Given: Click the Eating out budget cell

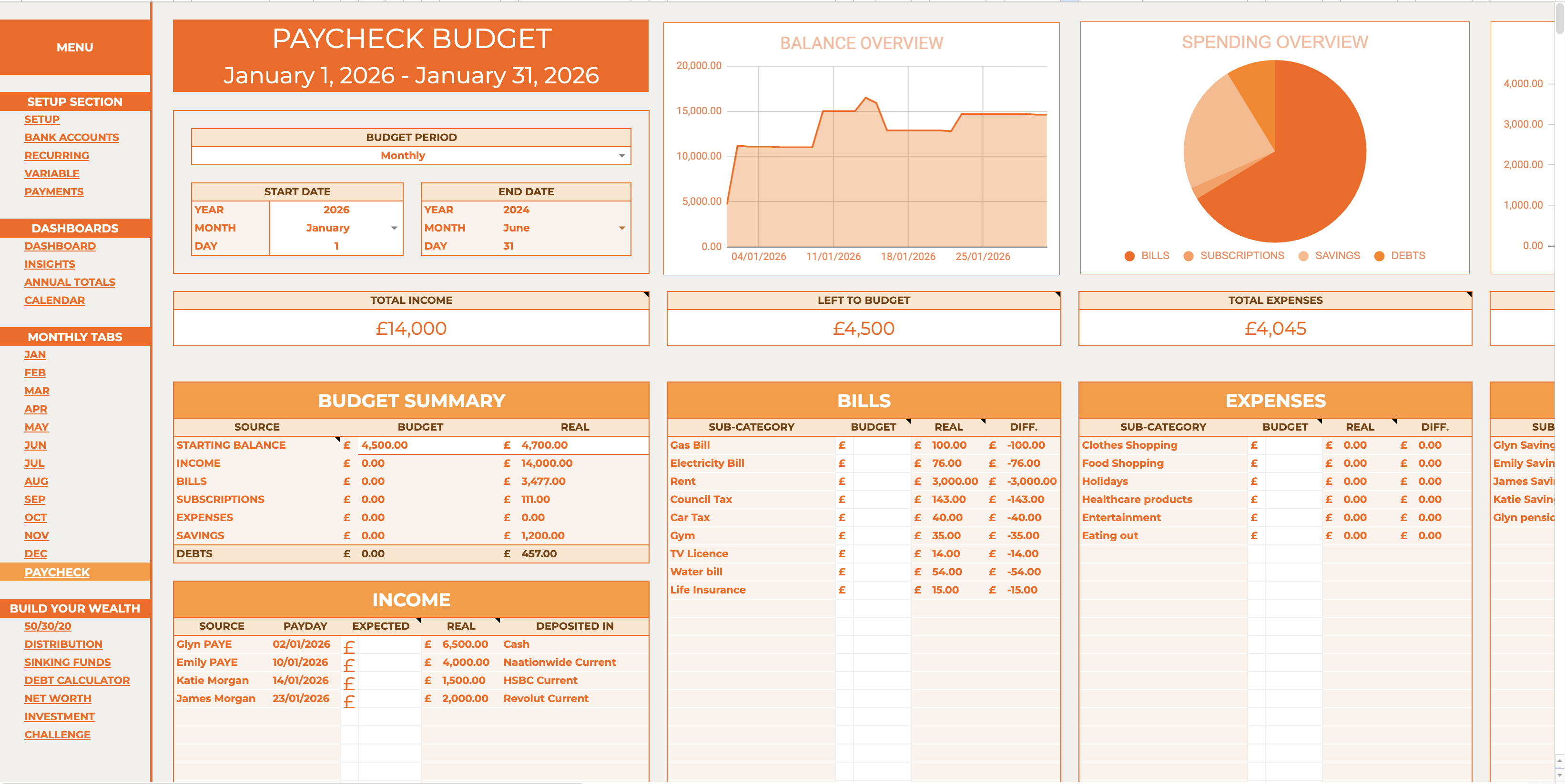Looking at the screenshot, I should pyautogui.click(x=1293, y=536).
